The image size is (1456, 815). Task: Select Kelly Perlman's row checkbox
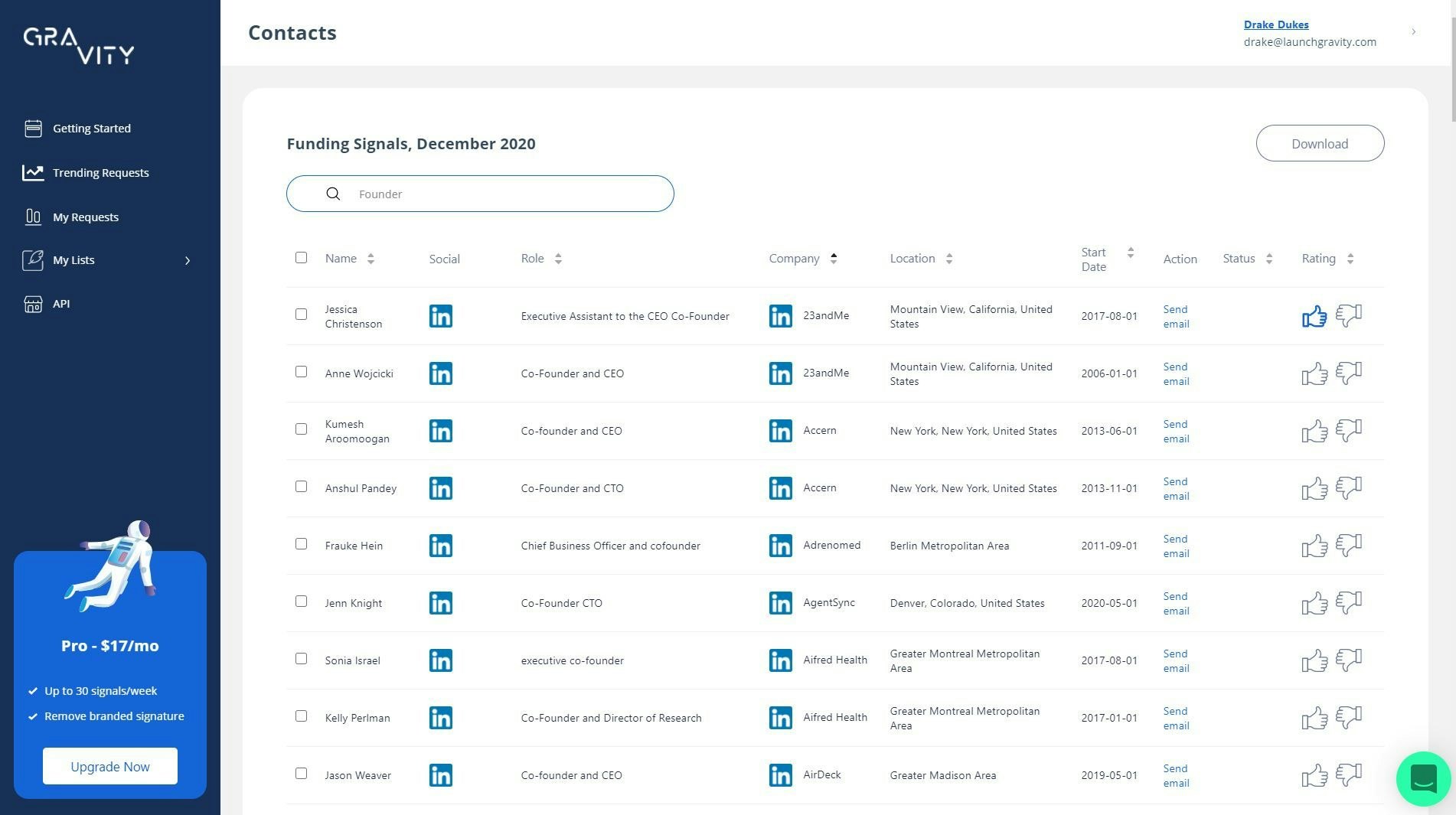(301, 716)
